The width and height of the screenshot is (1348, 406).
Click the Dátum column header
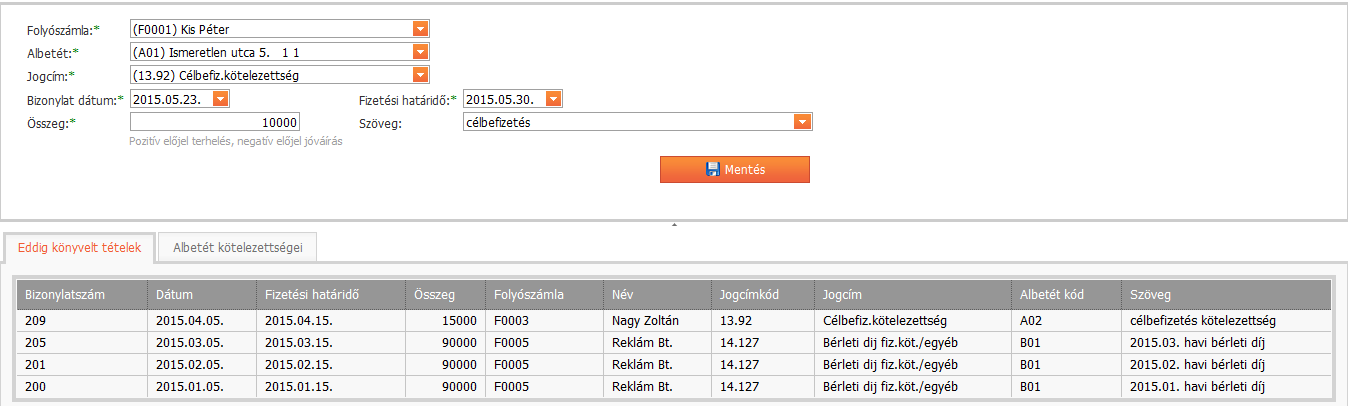(x=175, y=295)
